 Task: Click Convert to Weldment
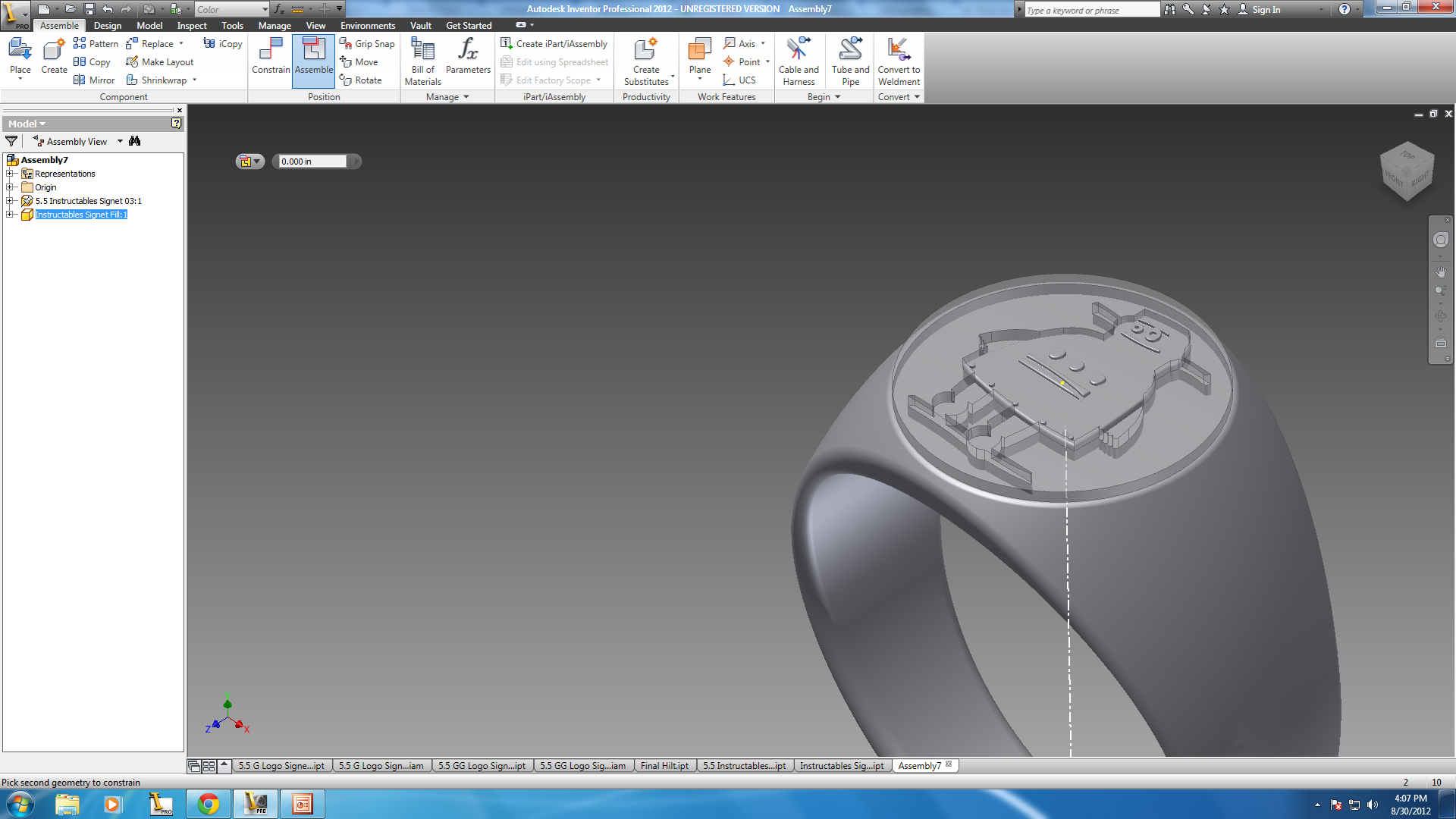(899, 61)
